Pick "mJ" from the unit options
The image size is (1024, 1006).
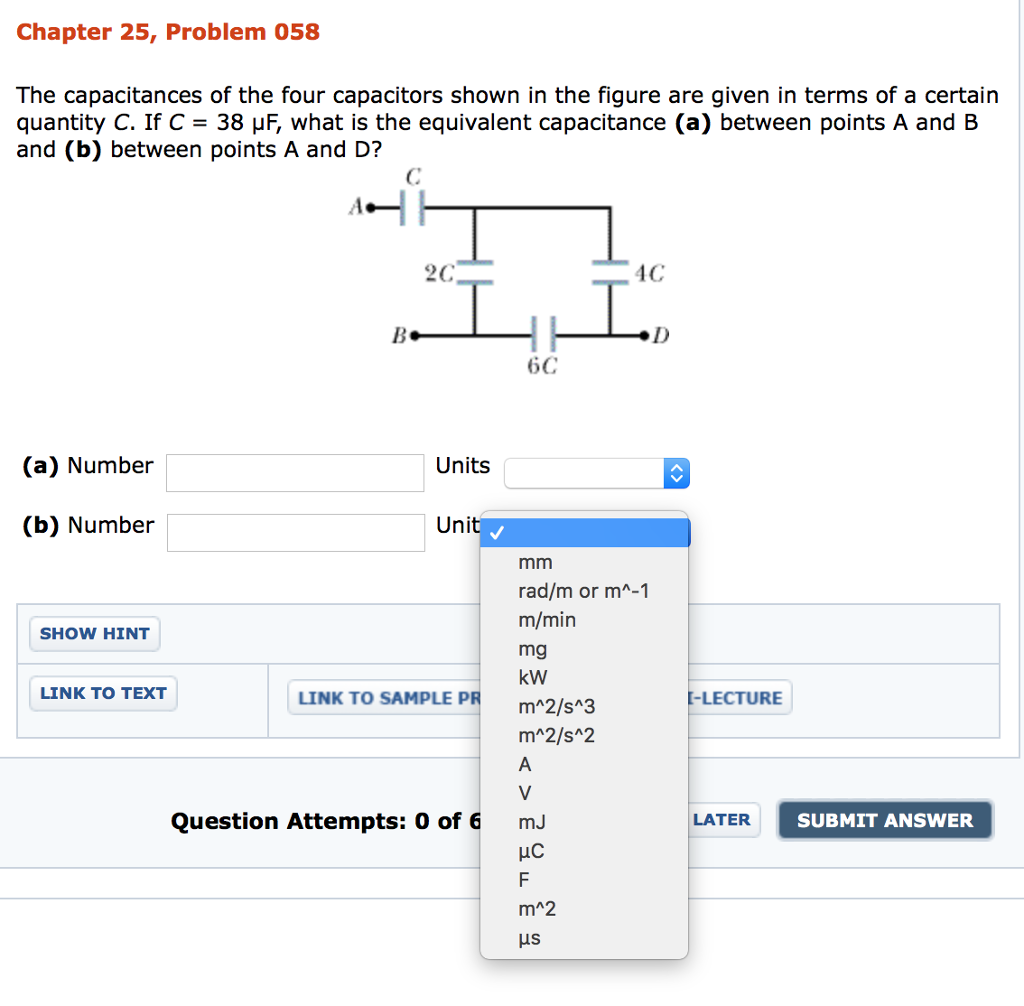531,822
